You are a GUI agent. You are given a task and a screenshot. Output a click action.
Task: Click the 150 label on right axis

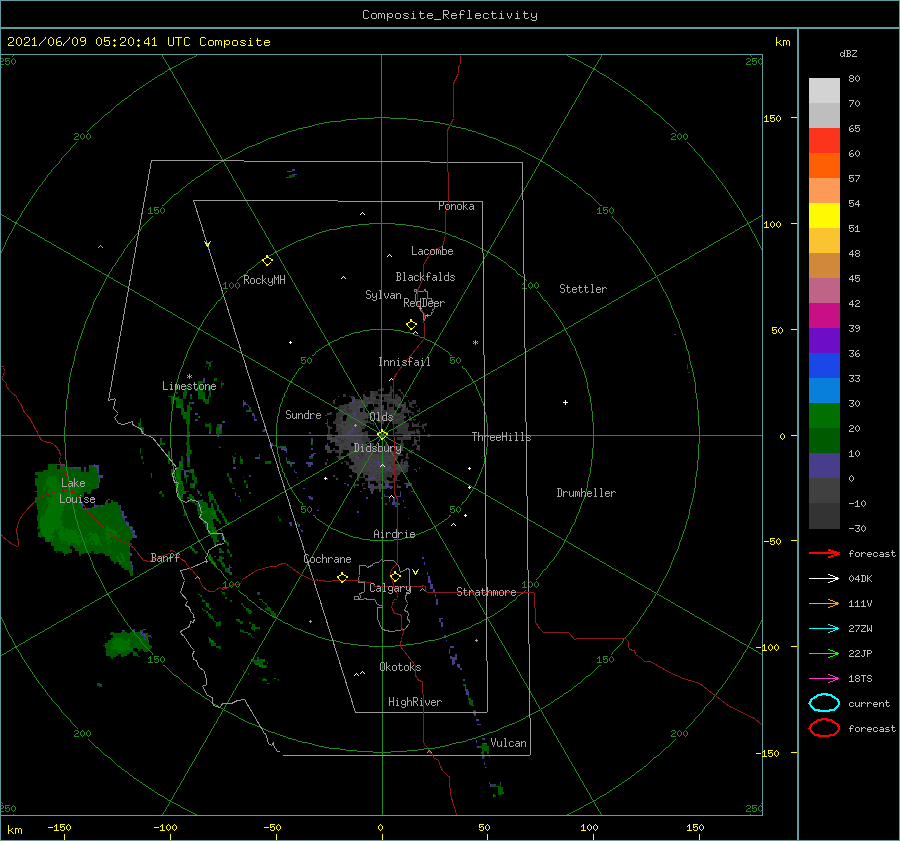[x=772, y=118]
